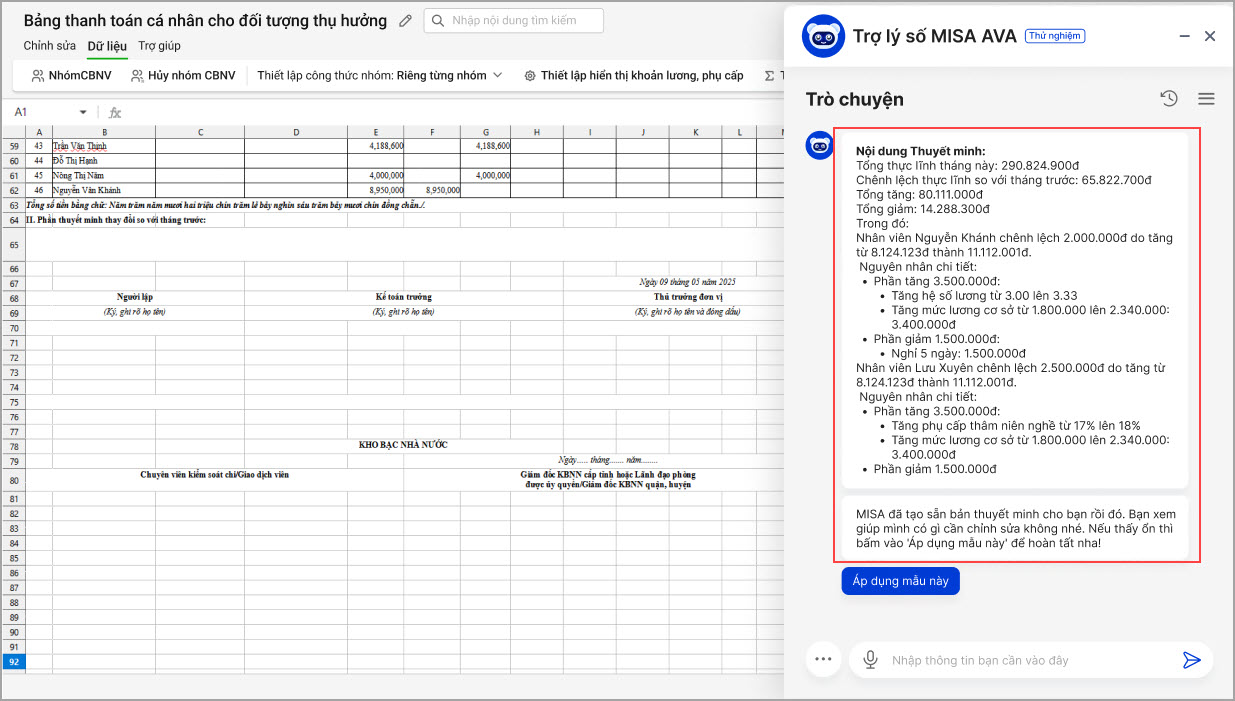Open the hamburger menu in chat panel
1235x701 pixels.
[x=1206, y=98]
